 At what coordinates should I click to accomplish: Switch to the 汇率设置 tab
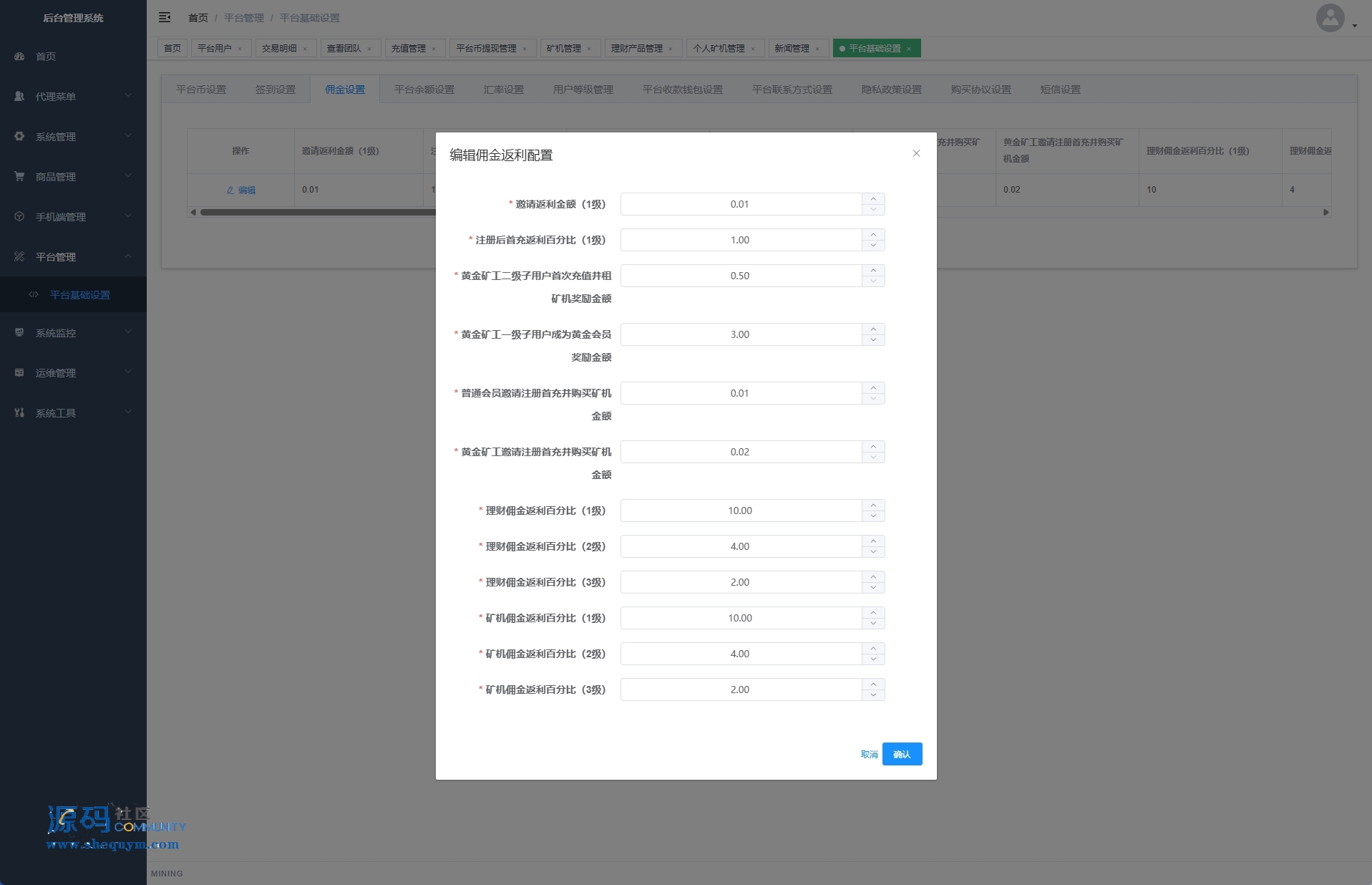[503, 90]
